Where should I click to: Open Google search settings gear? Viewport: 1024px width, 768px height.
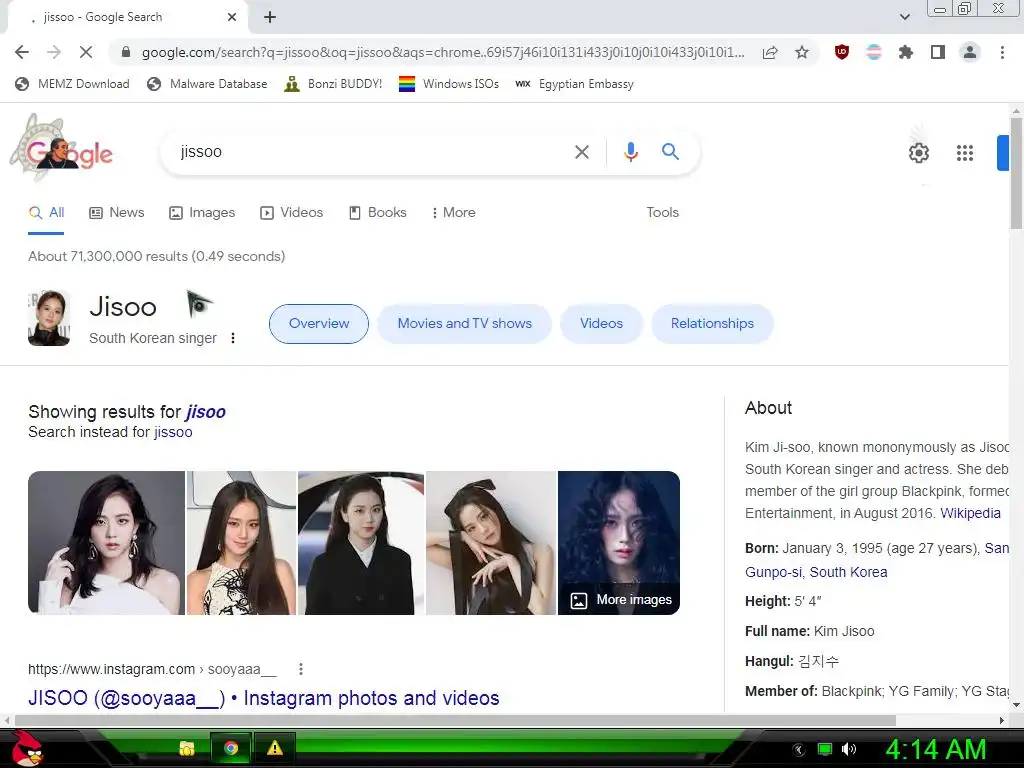[x=919, y=153]
